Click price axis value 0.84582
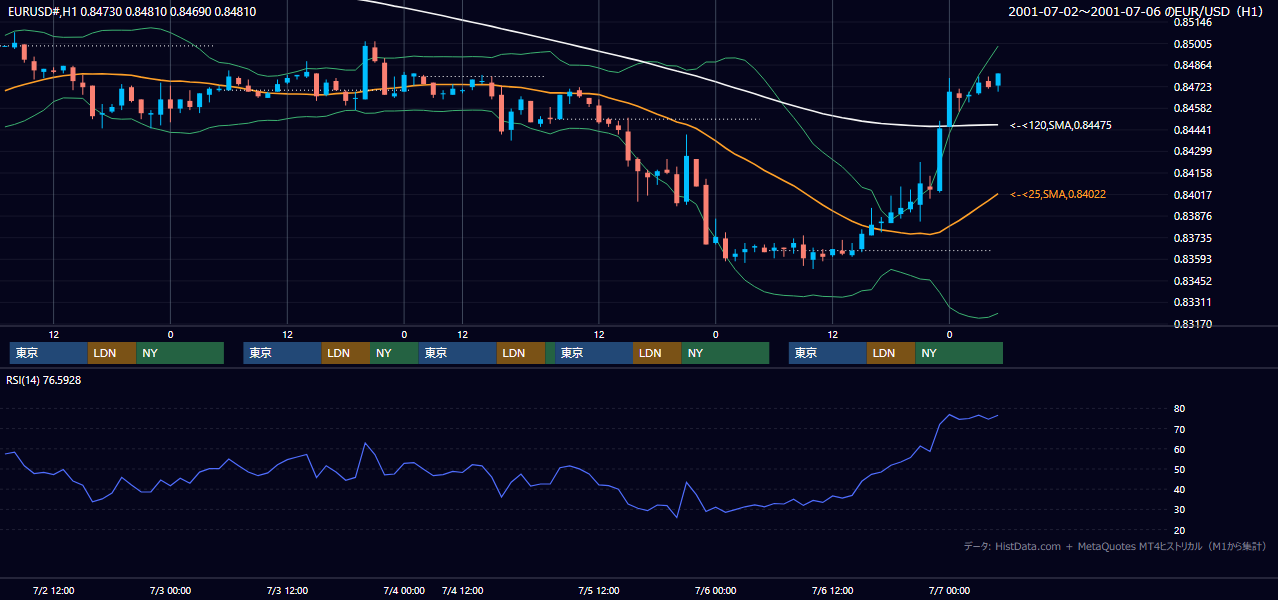The width and height of the screenshot is (1278, 600). coord(1192,108)
